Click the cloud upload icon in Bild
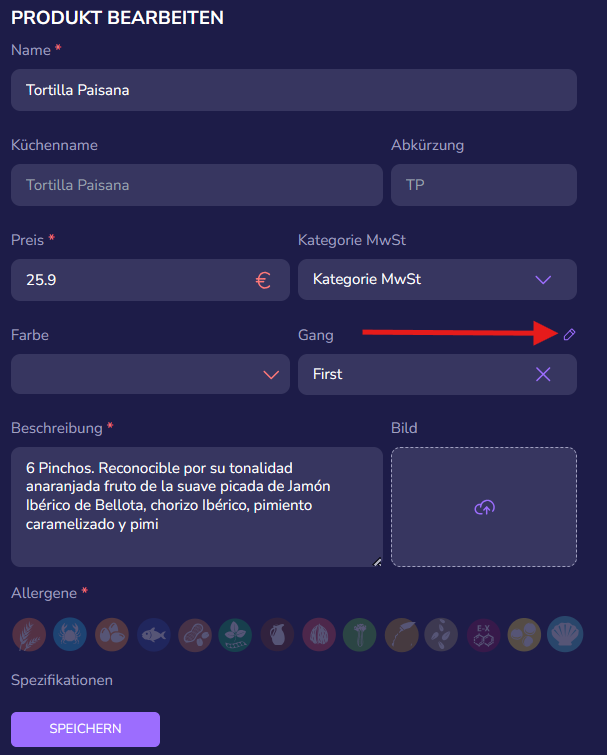 (x=484, y=507)
